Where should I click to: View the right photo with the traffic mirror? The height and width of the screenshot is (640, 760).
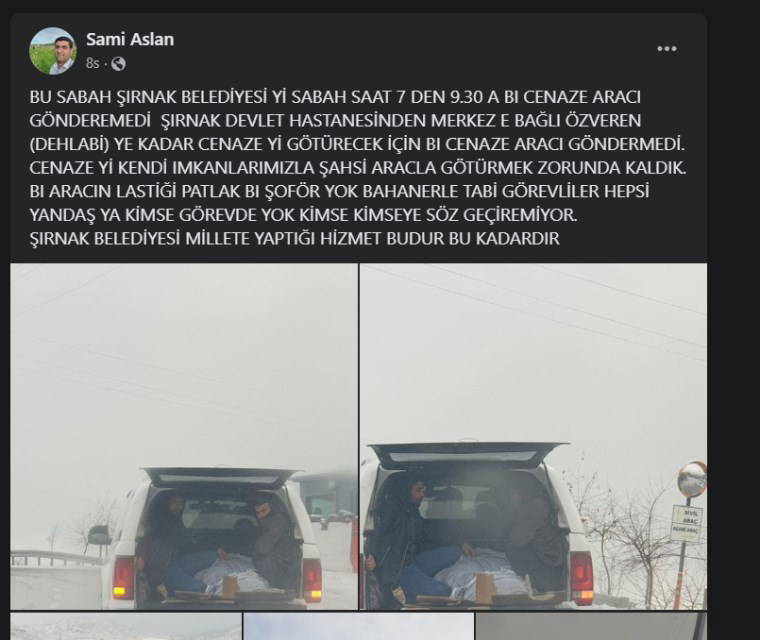pyautogui.click(x=533, y=436)
